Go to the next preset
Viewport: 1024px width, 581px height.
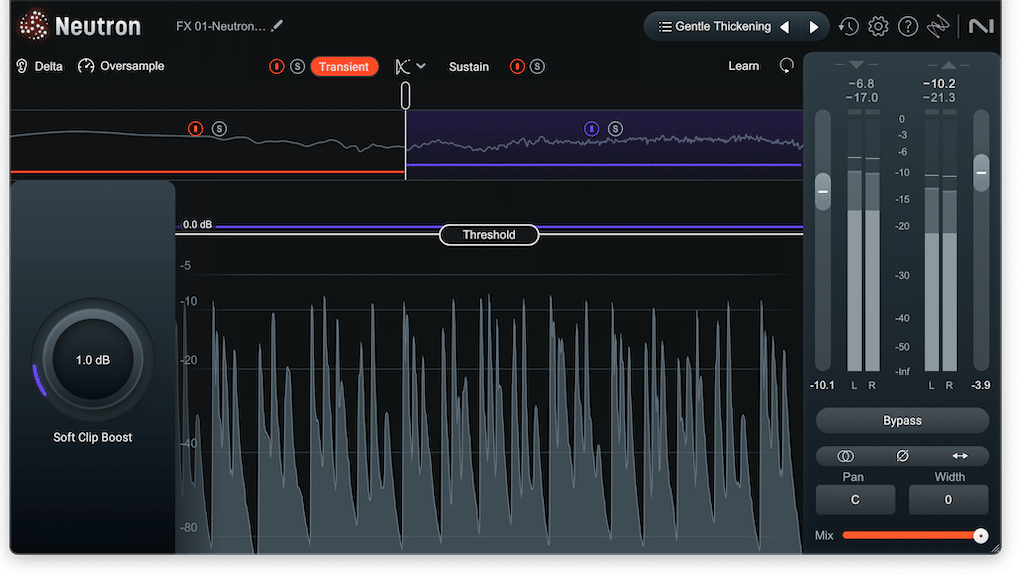point(814,27)
